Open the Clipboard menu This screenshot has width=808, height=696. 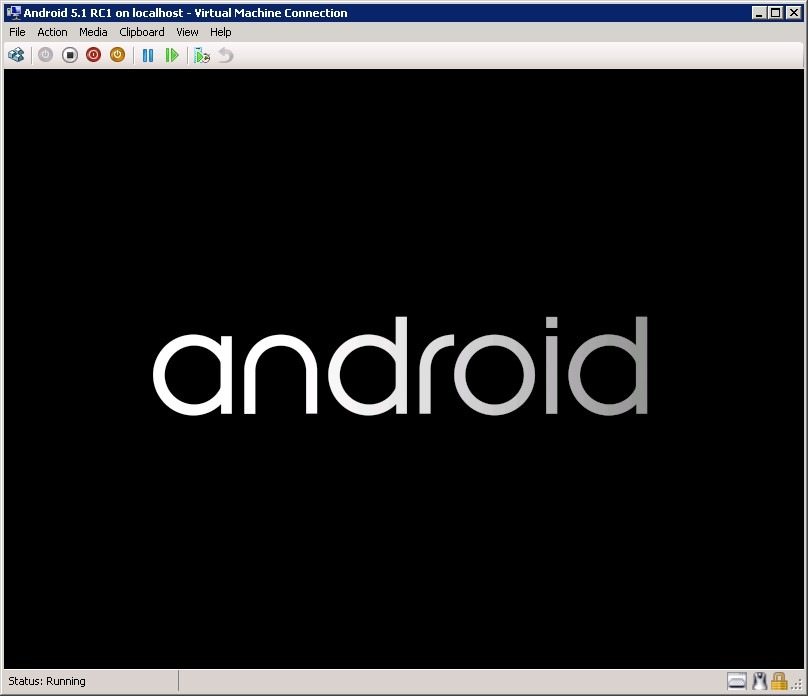coord(141,32)
